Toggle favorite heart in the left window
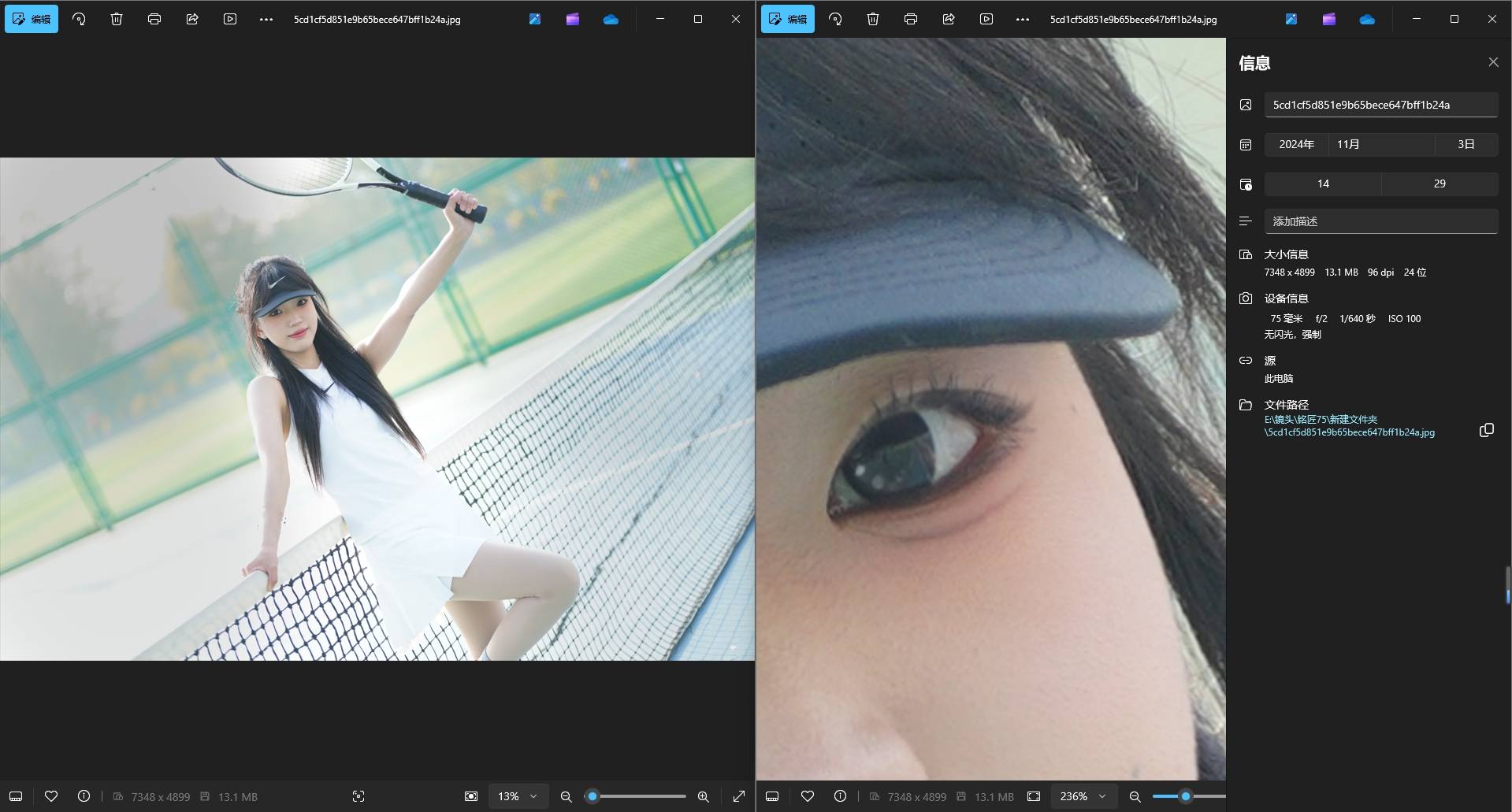Image resolution: width=1512 pixels, height=812 pixels. [x=51, y=796]
